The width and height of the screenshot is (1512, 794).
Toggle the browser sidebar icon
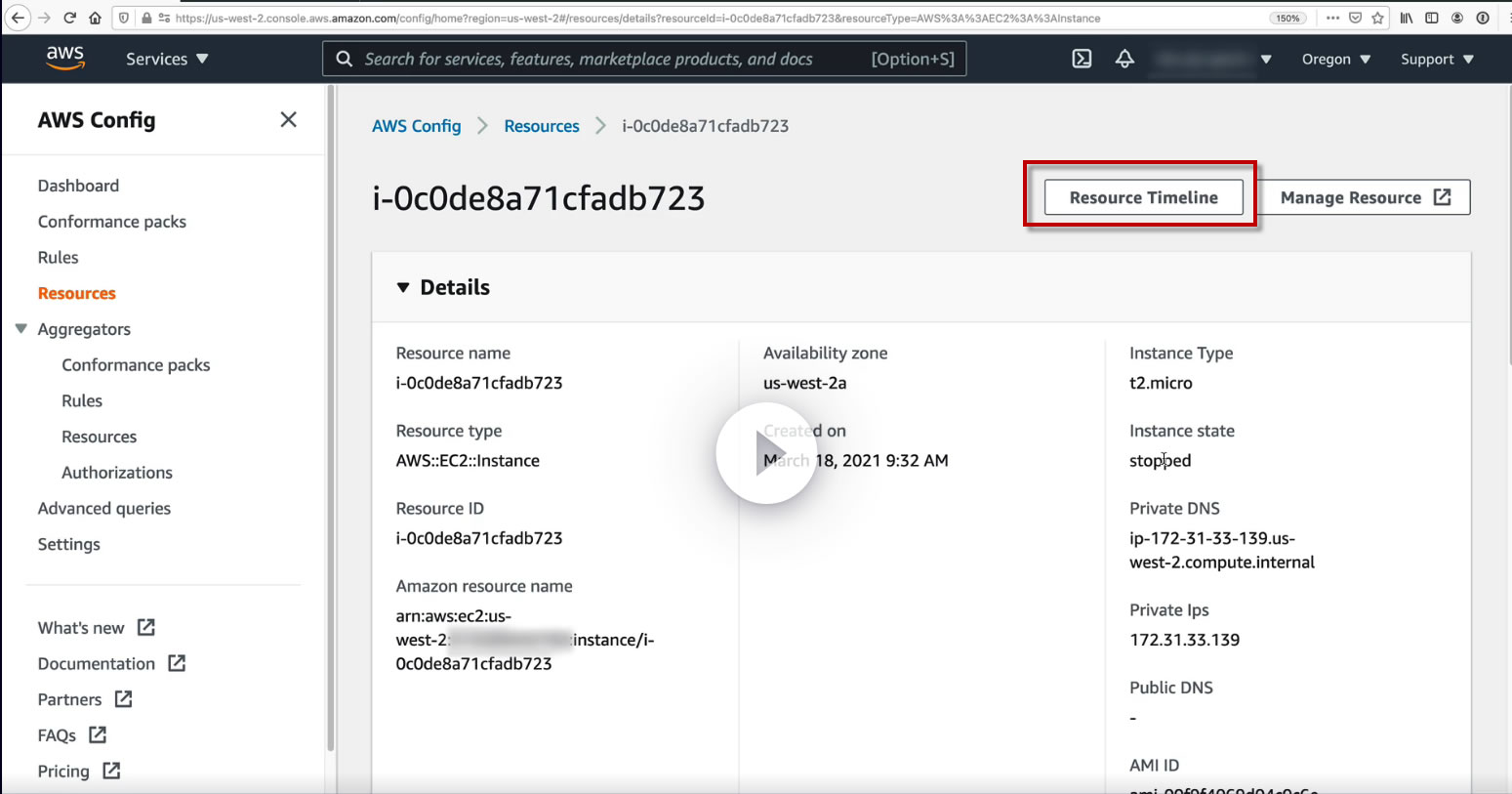(1432, 18)
